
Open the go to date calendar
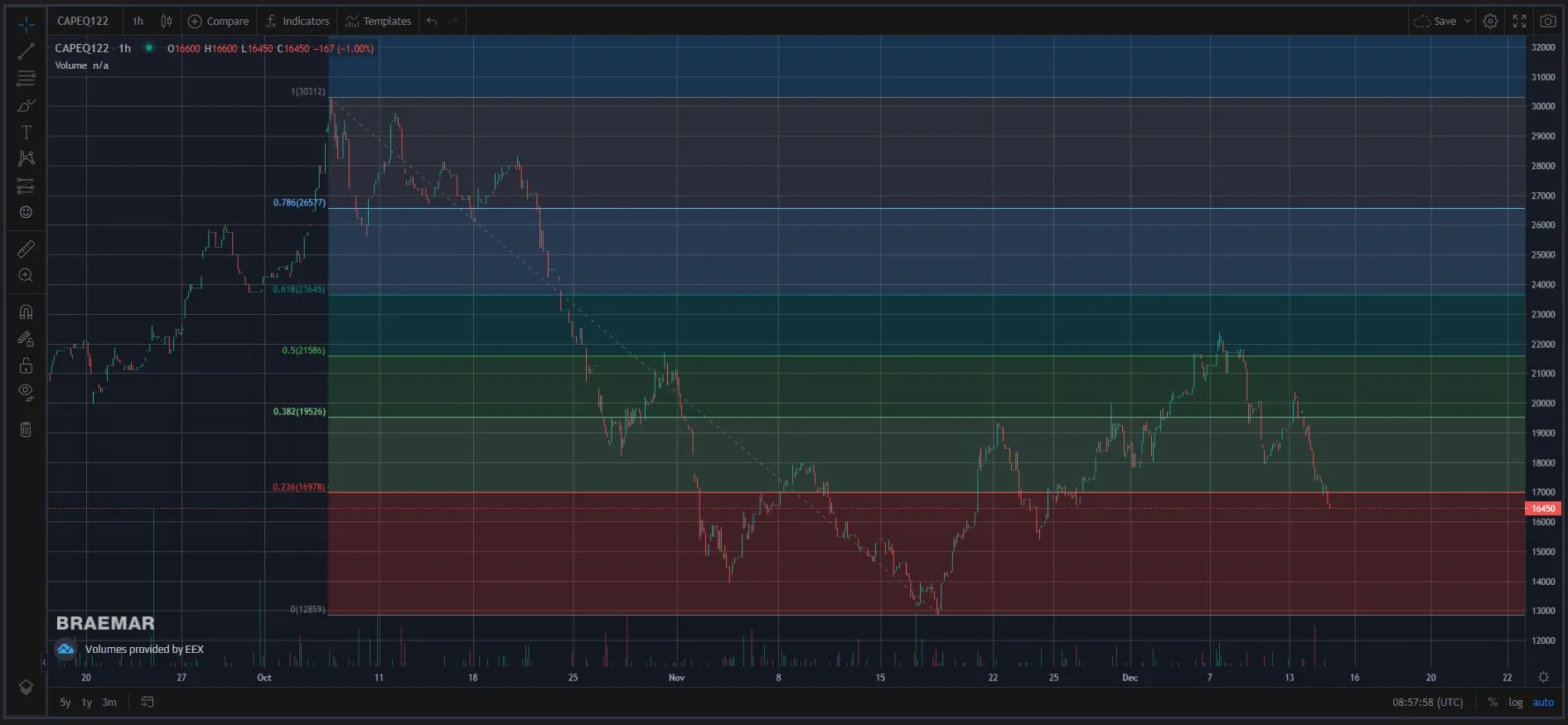tap(148, 703)
